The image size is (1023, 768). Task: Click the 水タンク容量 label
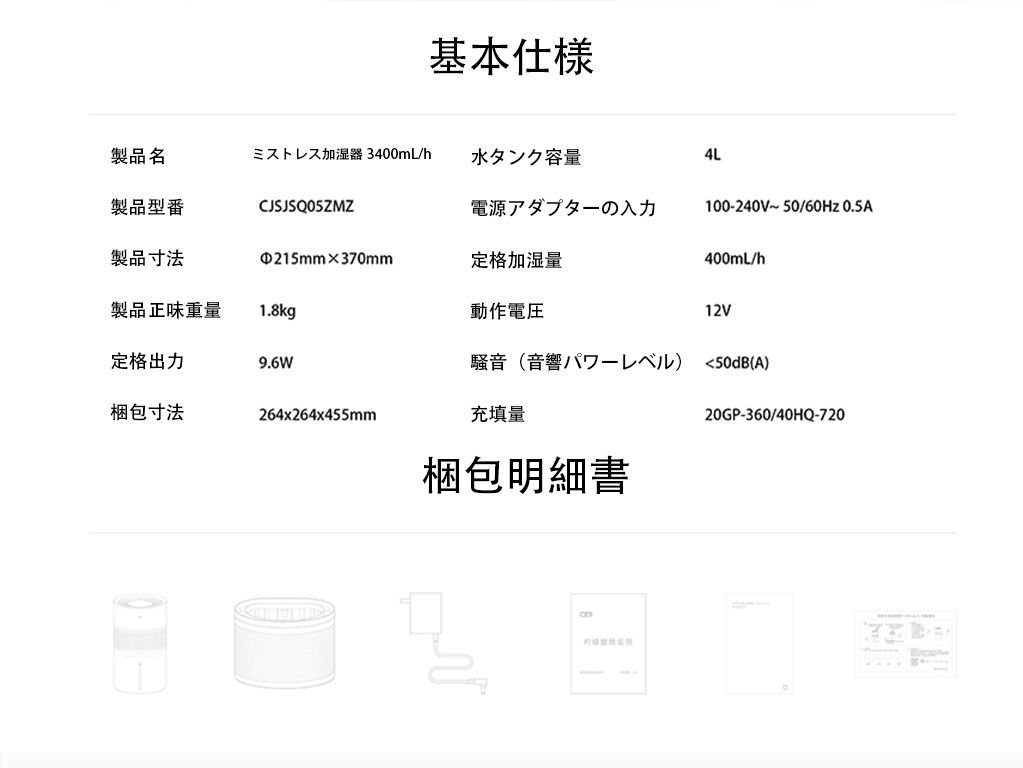526,157
